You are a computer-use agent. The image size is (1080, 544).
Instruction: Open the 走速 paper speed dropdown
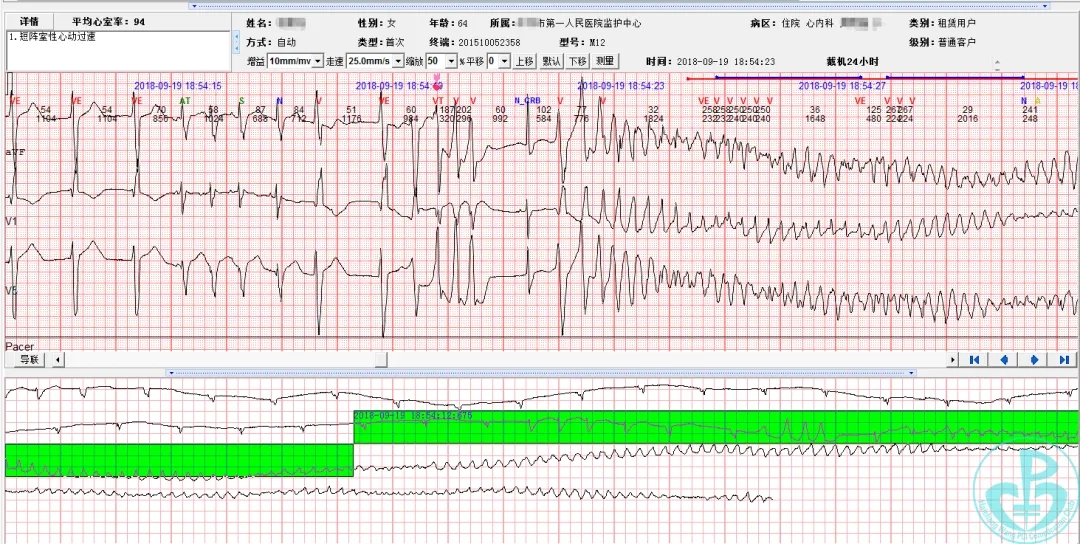click(397, 61)
